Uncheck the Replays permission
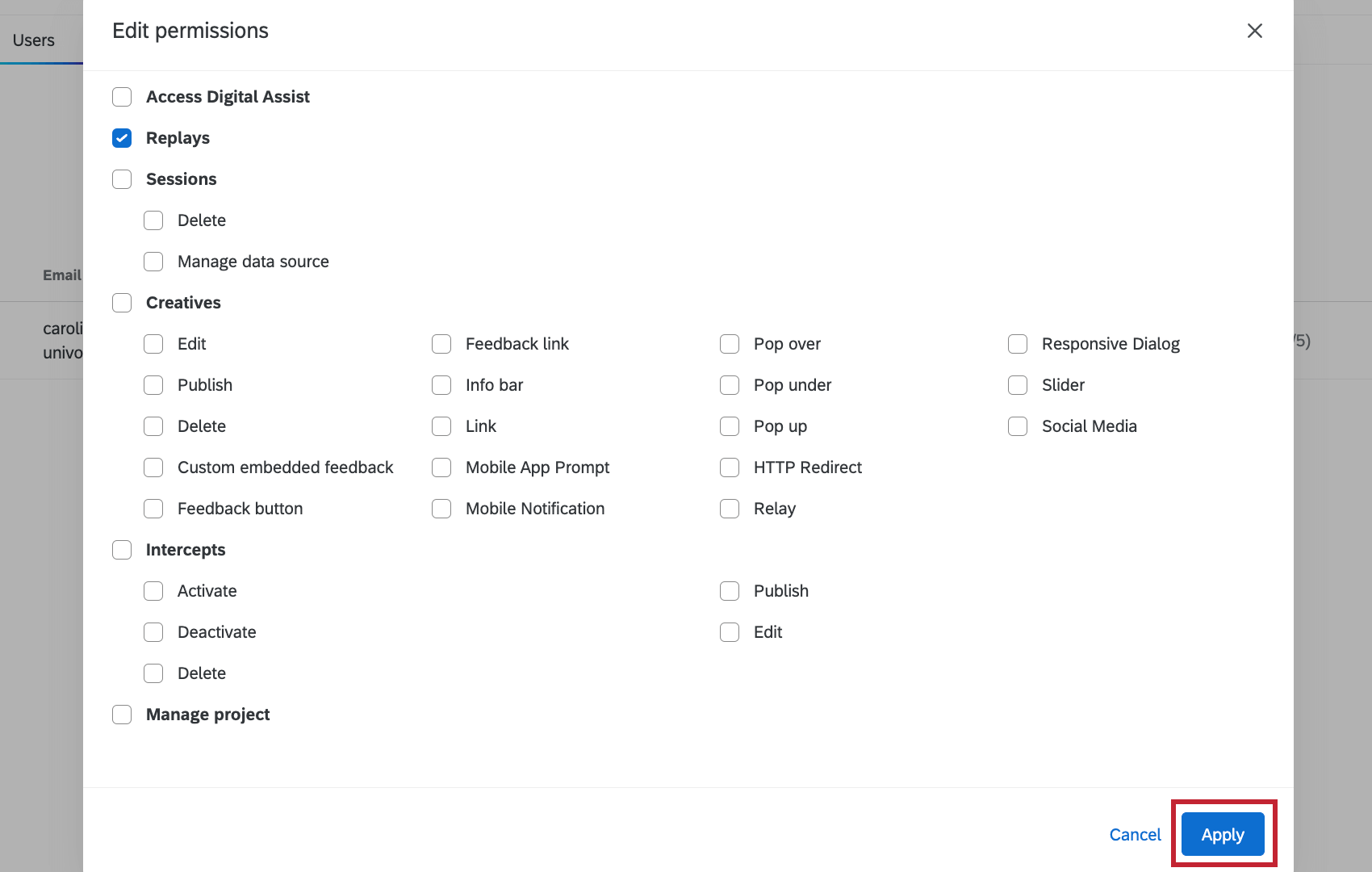The image size is (1372, 872). (122, 138)
